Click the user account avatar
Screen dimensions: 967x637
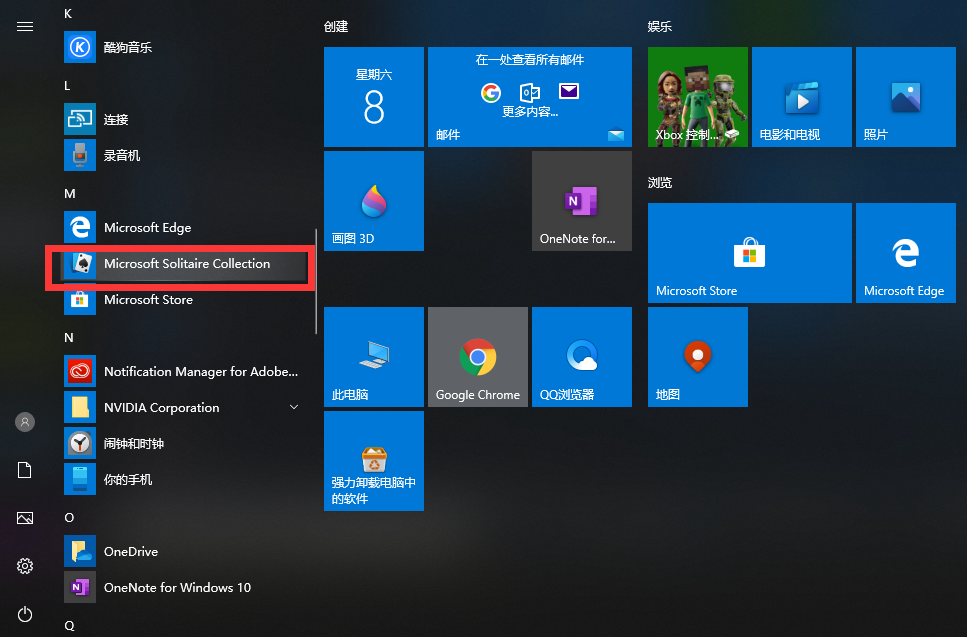[x=24, y=421]
